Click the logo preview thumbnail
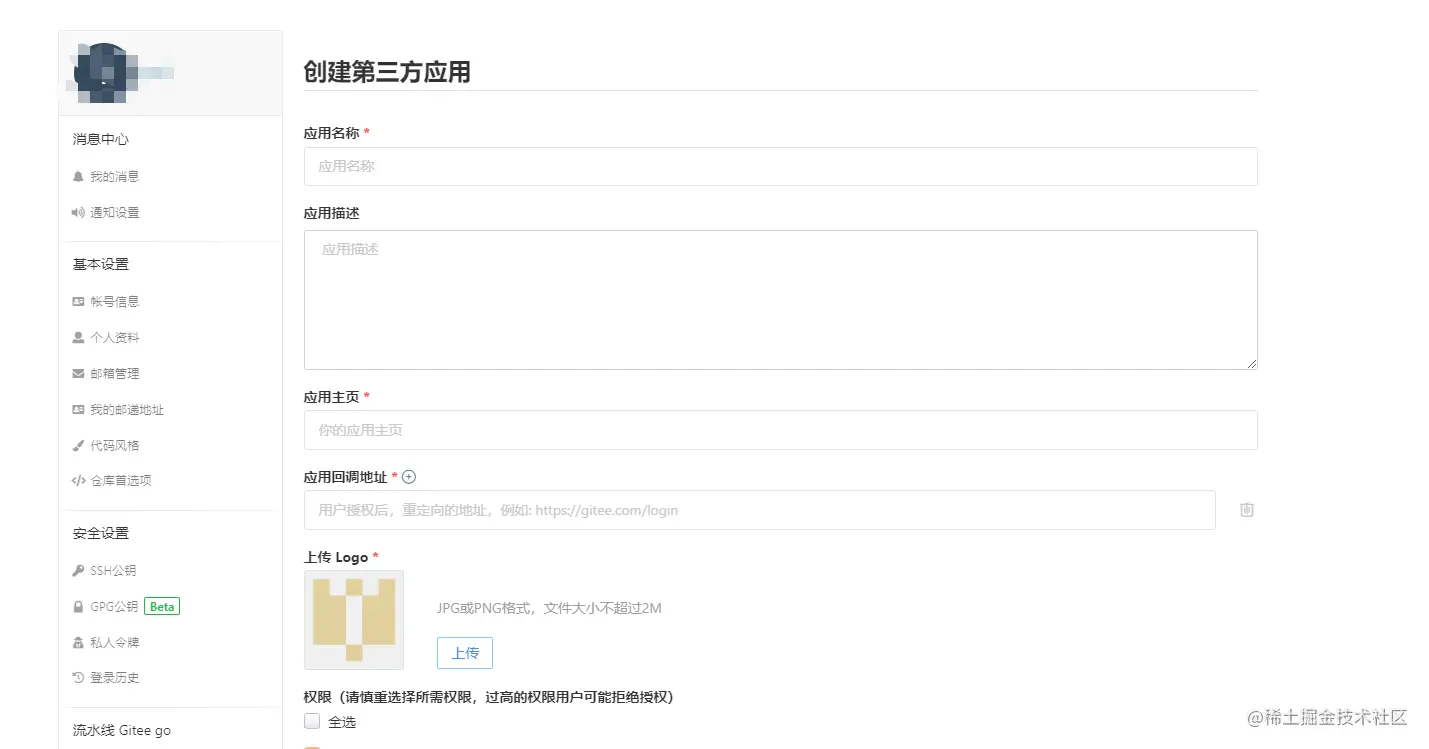Screen dimensions: 1429x749 point(354,620)
